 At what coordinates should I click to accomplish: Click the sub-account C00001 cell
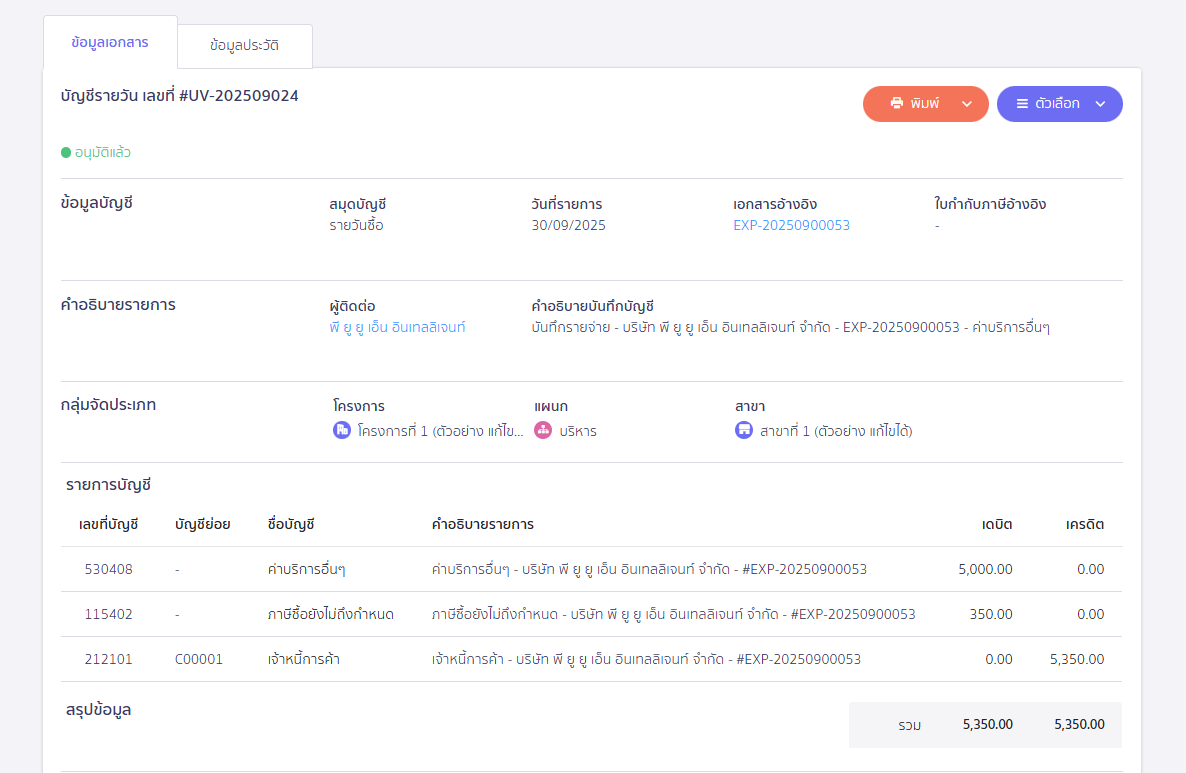pos(198,659)
